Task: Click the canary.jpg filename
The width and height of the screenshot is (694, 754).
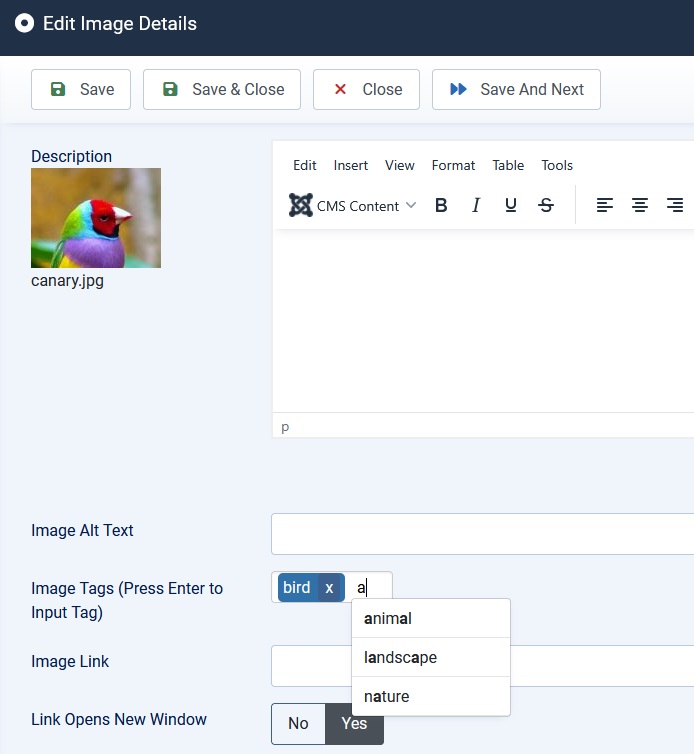Action: pyautogui.click(x=67, y=280)
